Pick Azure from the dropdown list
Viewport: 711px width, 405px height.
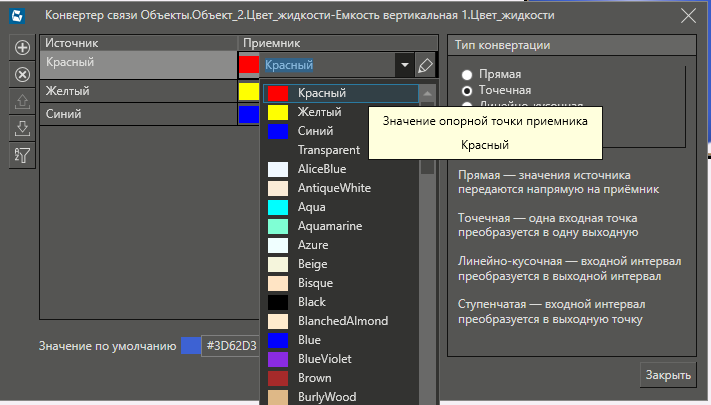341,245
